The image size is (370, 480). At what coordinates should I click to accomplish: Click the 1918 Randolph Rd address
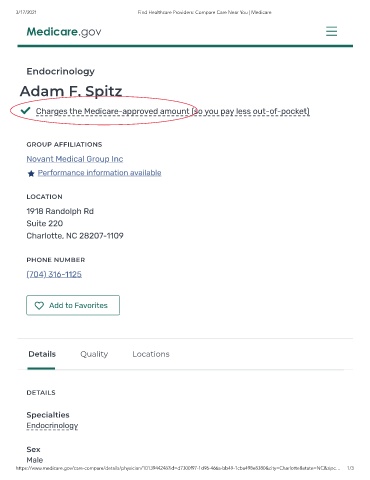click(60, 211)
